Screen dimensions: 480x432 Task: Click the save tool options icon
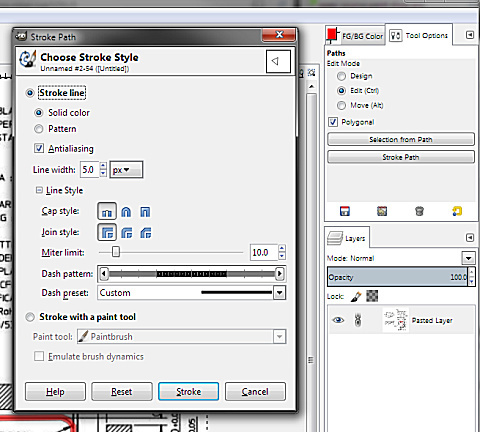(345, 211)
